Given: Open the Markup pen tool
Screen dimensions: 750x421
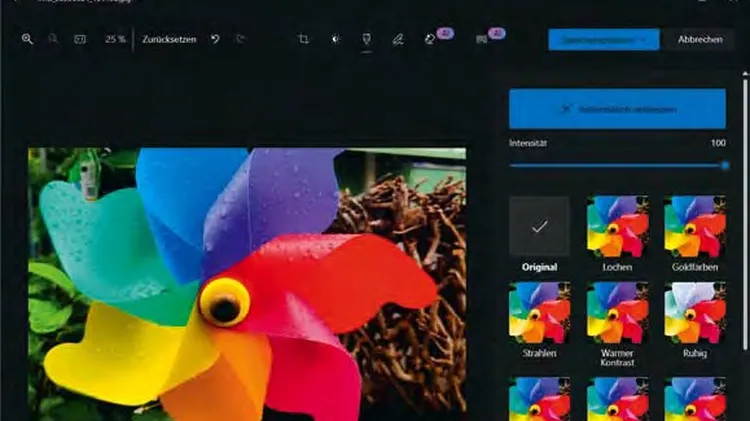Looking at the screenshot, I should pyautogui.click(x=398, y=39).
